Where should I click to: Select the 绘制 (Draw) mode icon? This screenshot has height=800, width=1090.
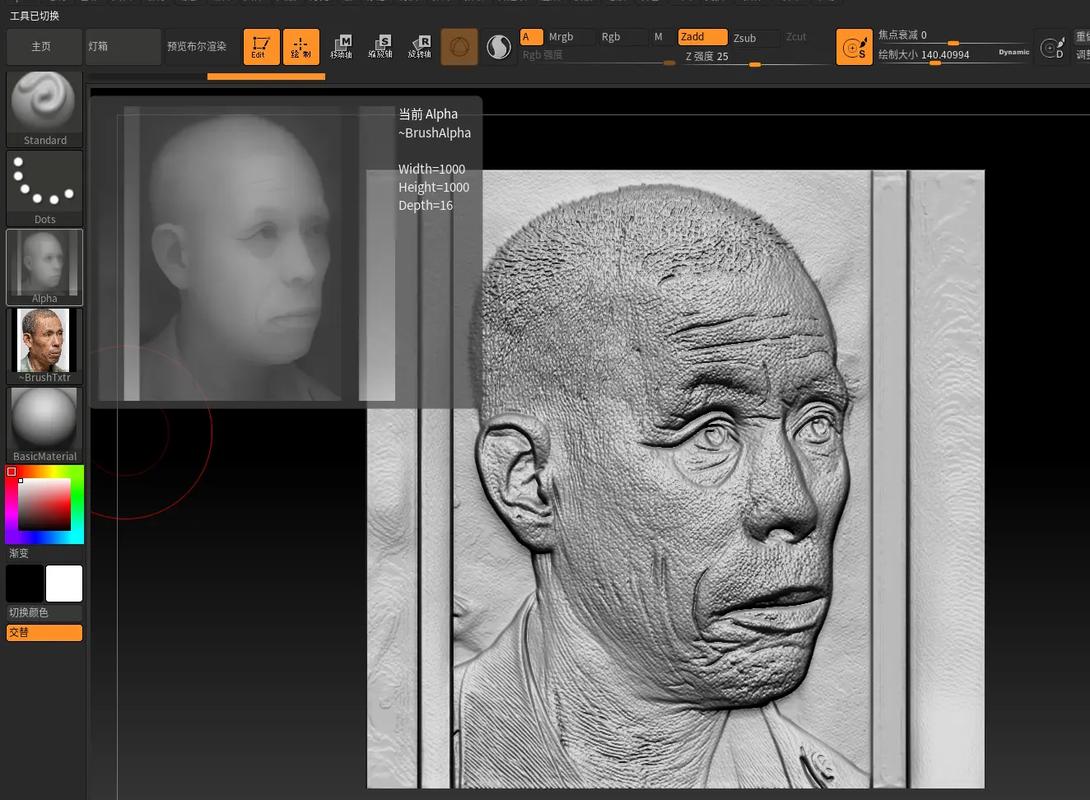tap(301, 47)
